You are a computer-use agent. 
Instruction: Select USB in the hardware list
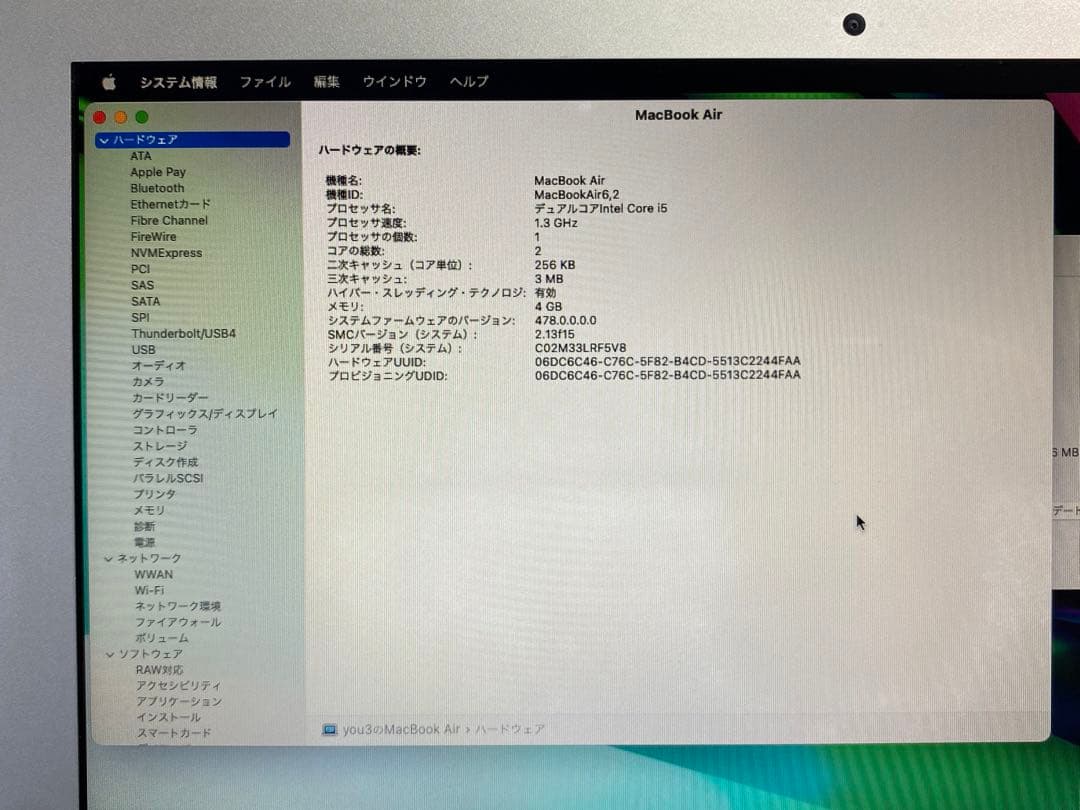[x=143, y=349]
